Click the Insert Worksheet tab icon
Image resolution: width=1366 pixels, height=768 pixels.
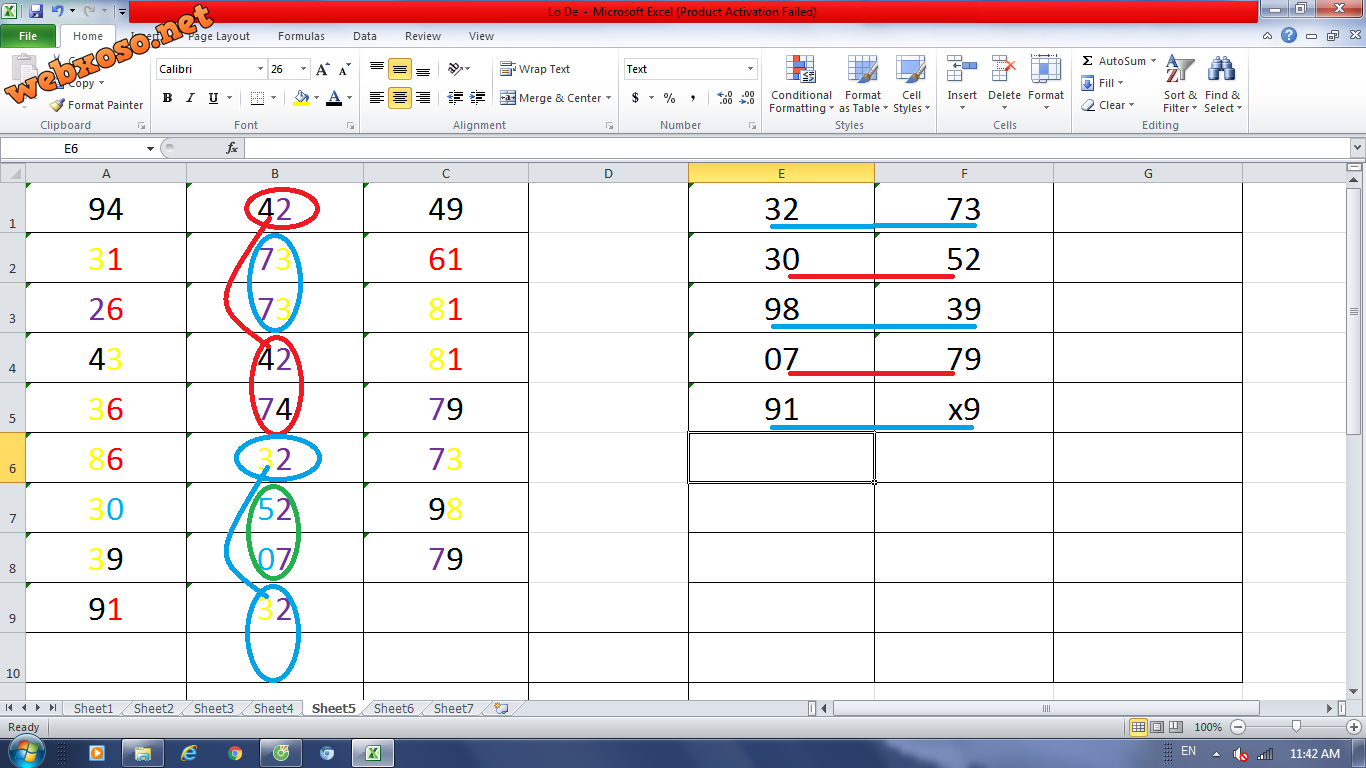click(501, 708)
